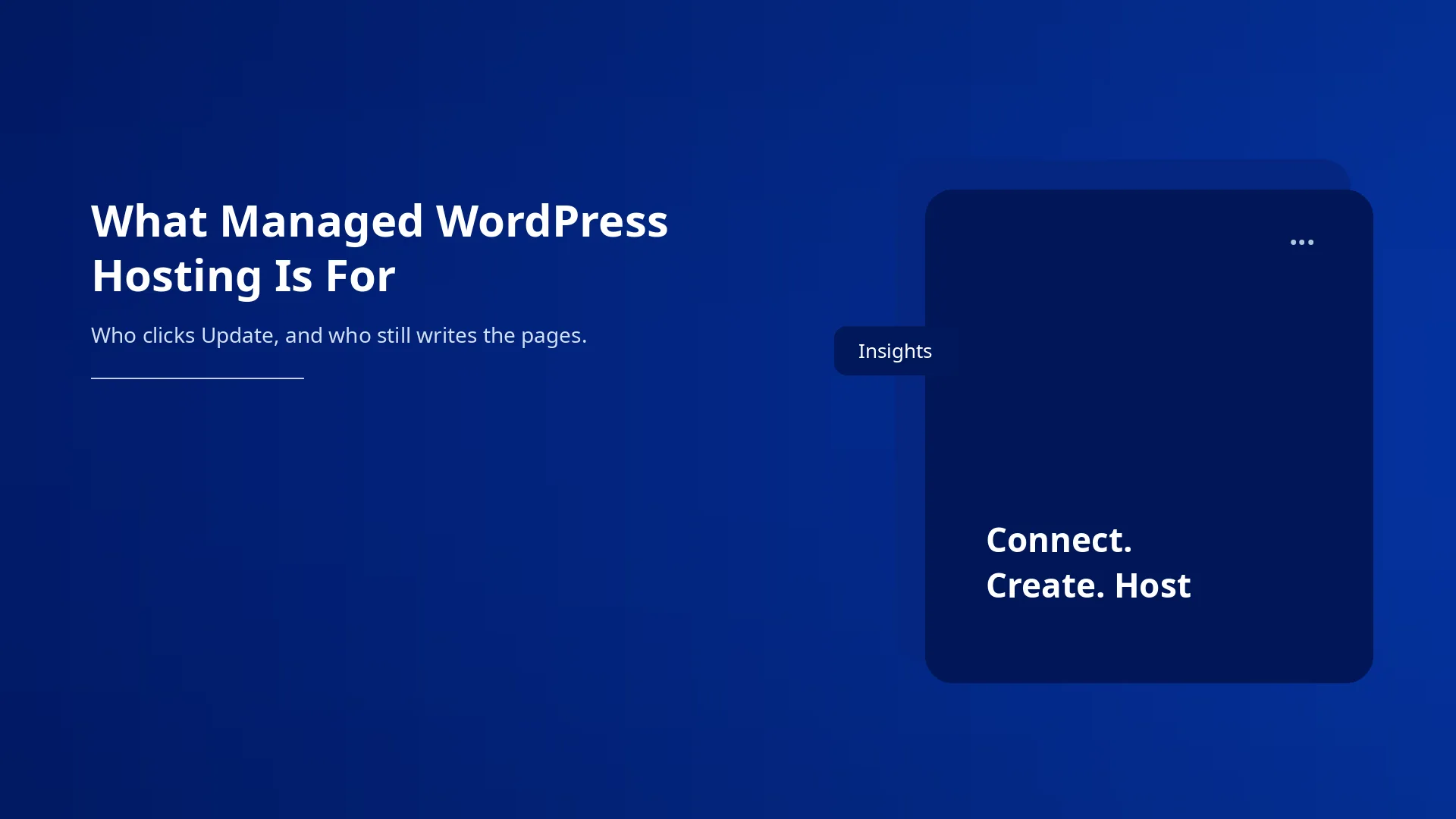Open the three-dot menu on the card
The height and width of the screenshot is (819, 1456).
coord(1302,243)
